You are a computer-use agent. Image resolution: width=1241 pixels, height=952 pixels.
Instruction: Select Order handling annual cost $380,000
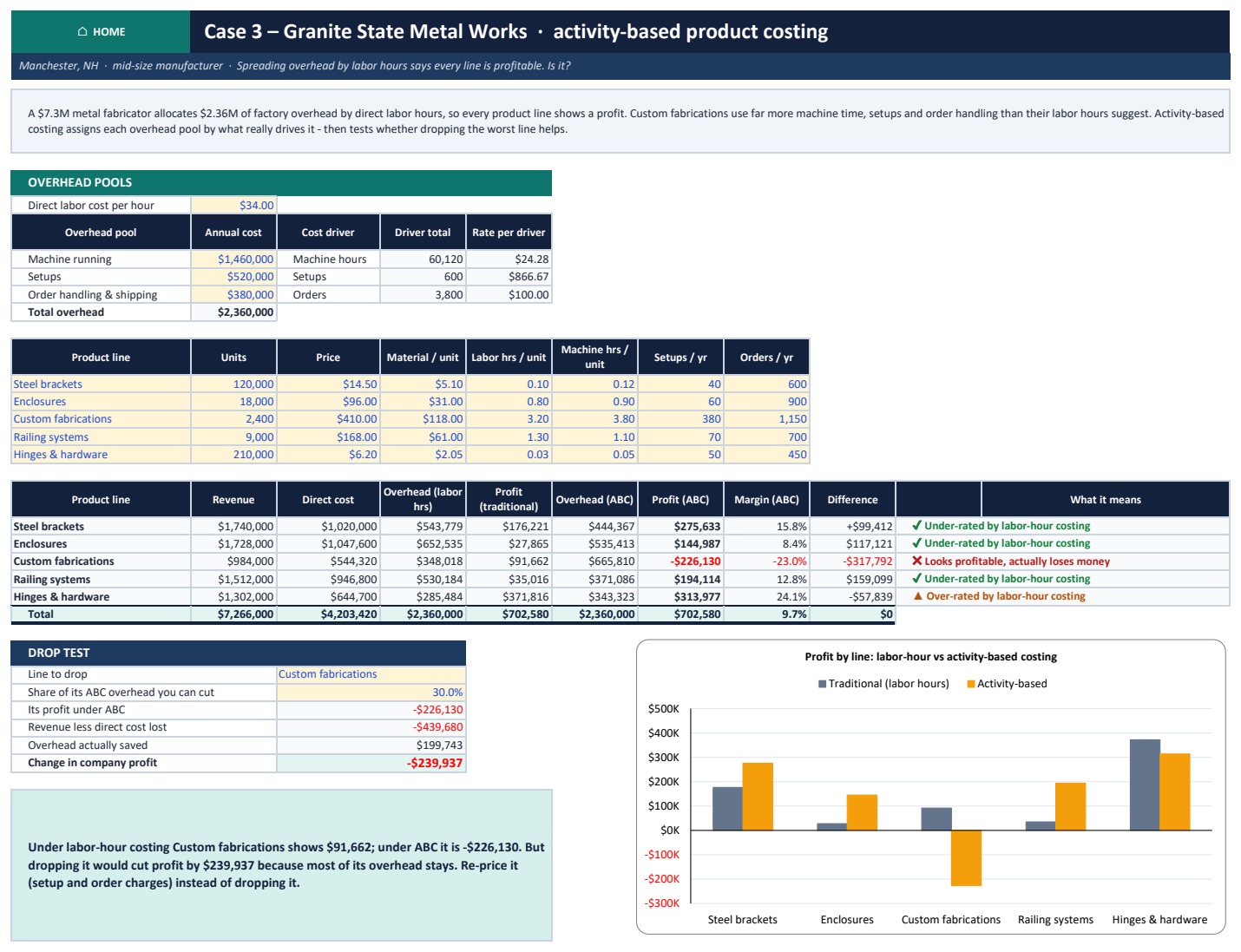tap(233, 295)
